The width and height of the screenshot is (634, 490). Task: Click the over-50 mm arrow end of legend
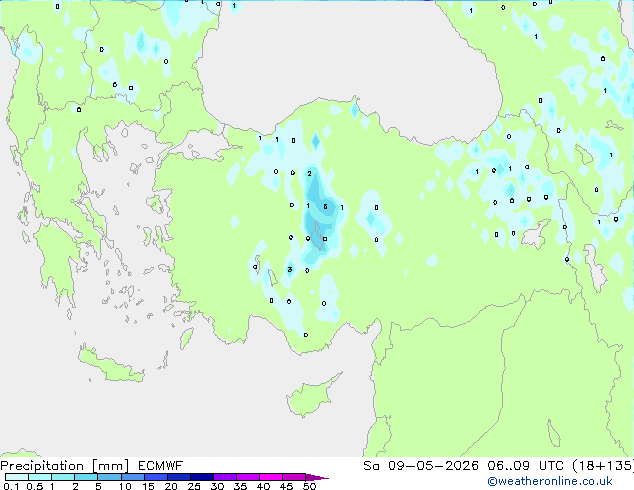(x=317, y=477)
